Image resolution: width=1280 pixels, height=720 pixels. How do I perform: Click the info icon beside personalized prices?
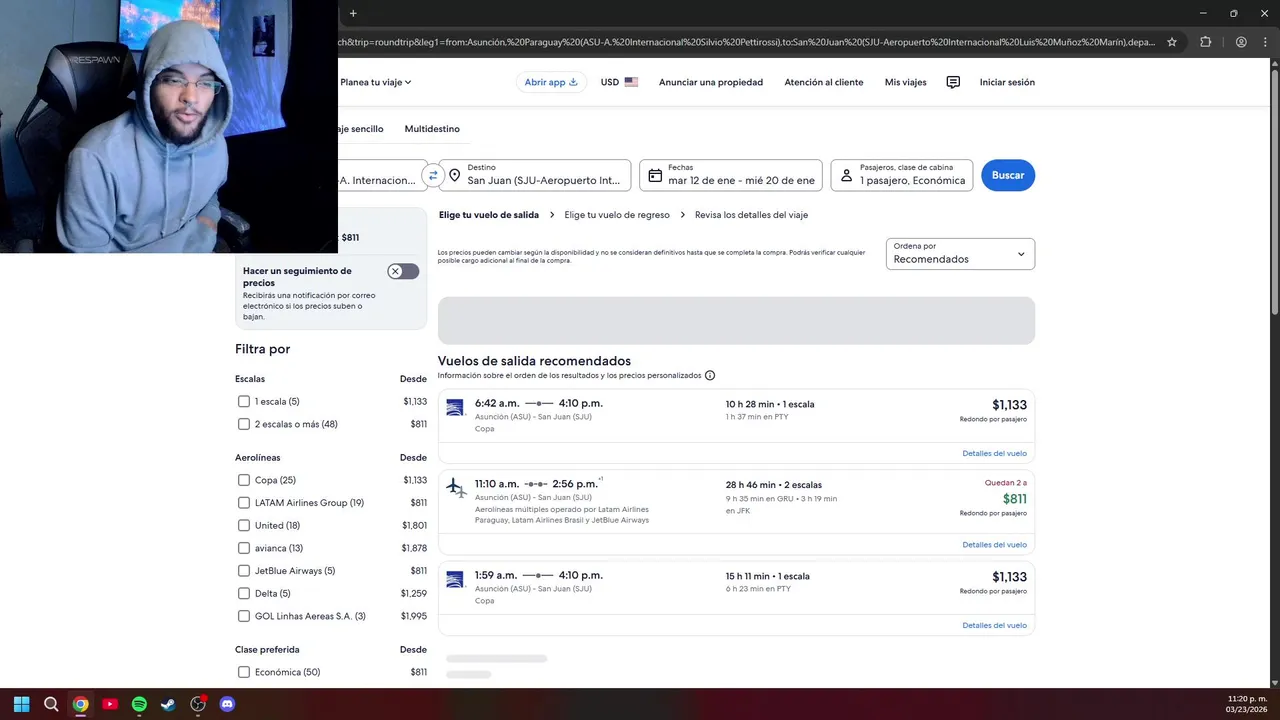tap(710, 375)
